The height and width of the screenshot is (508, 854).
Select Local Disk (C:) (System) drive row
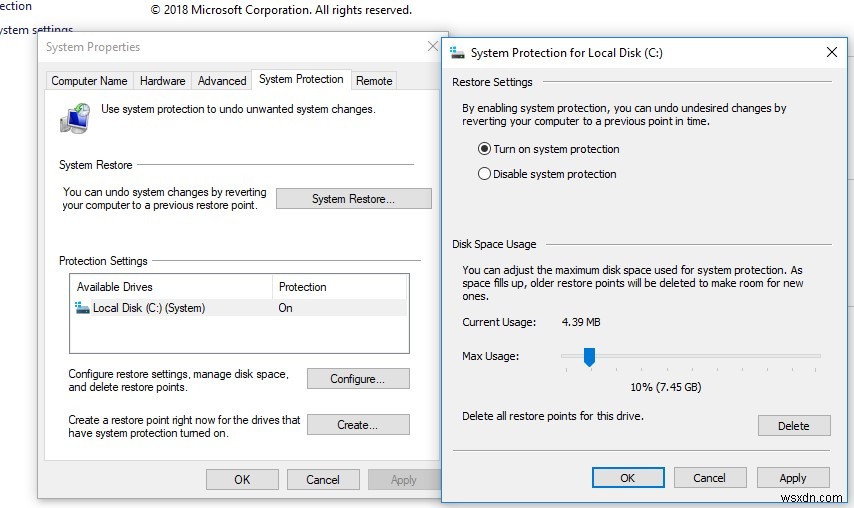tap(240, 308)
